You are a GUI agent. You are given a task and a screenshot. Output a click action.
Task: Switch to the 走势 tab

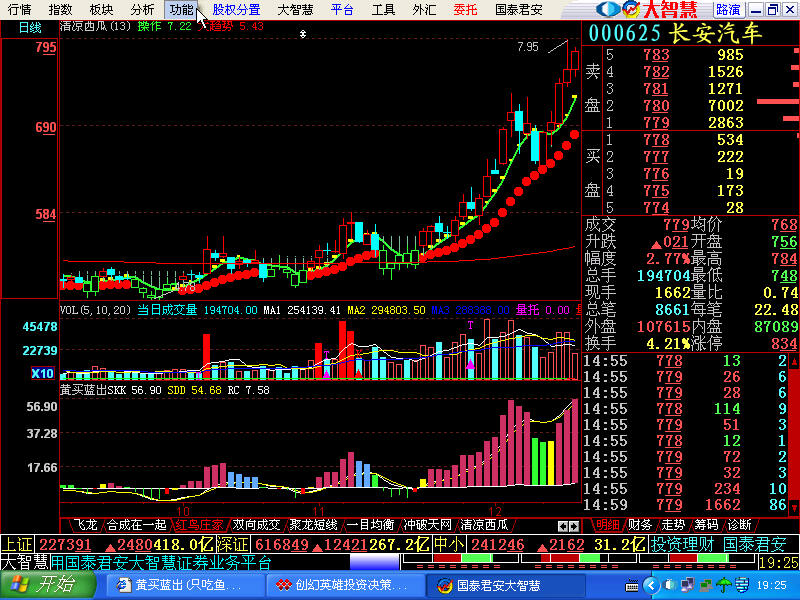click(x=673, y=525)
